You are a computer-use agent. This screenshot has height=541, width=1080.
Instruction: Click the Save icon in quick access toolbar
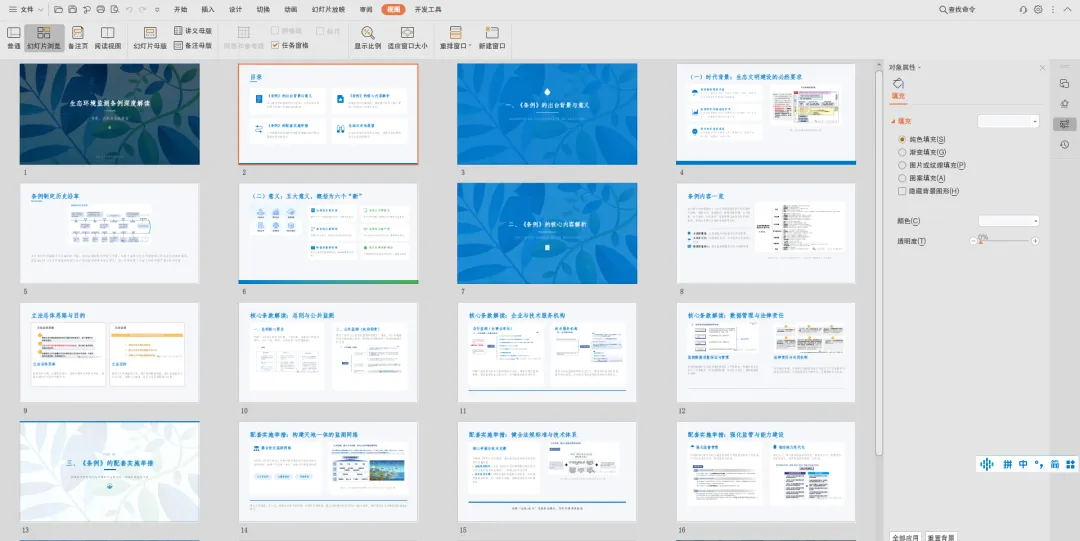(72, 10)
